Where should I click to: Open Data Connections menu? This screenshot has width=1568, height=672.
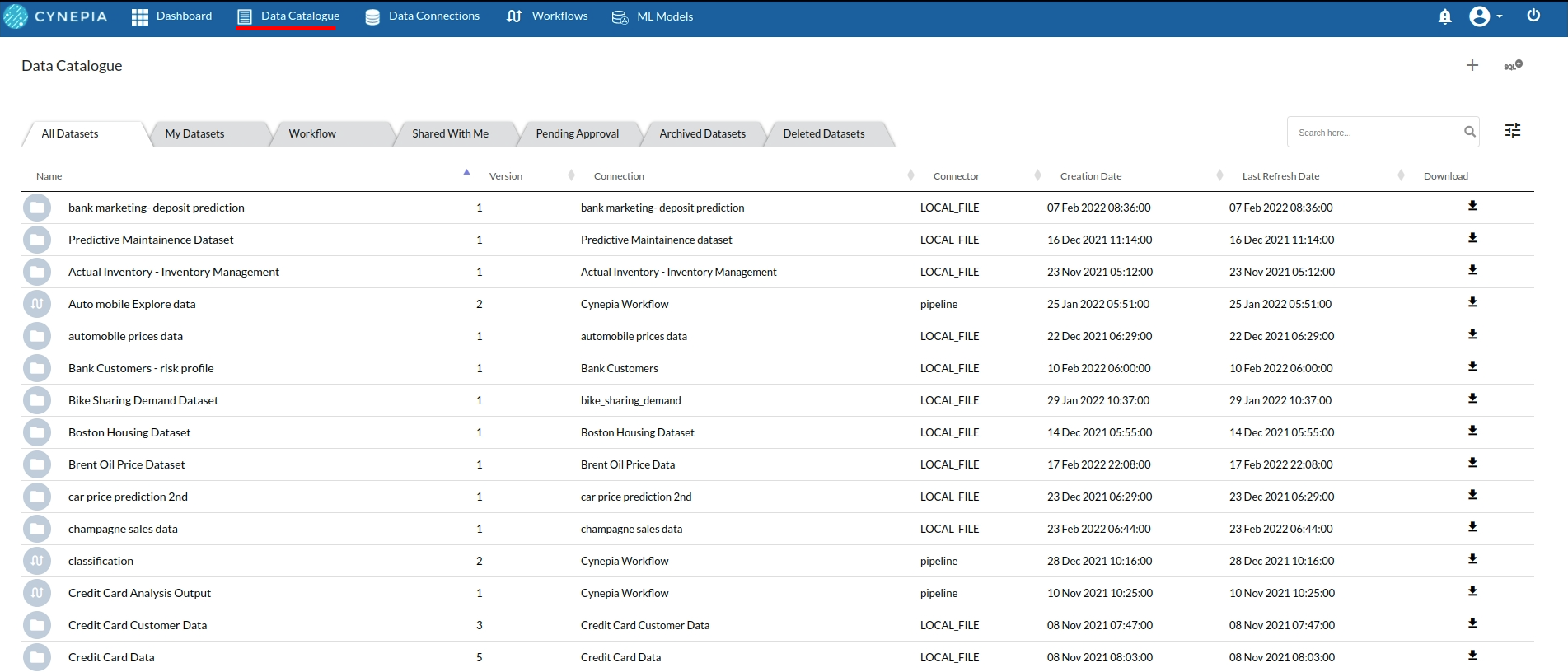pos(422,16)
